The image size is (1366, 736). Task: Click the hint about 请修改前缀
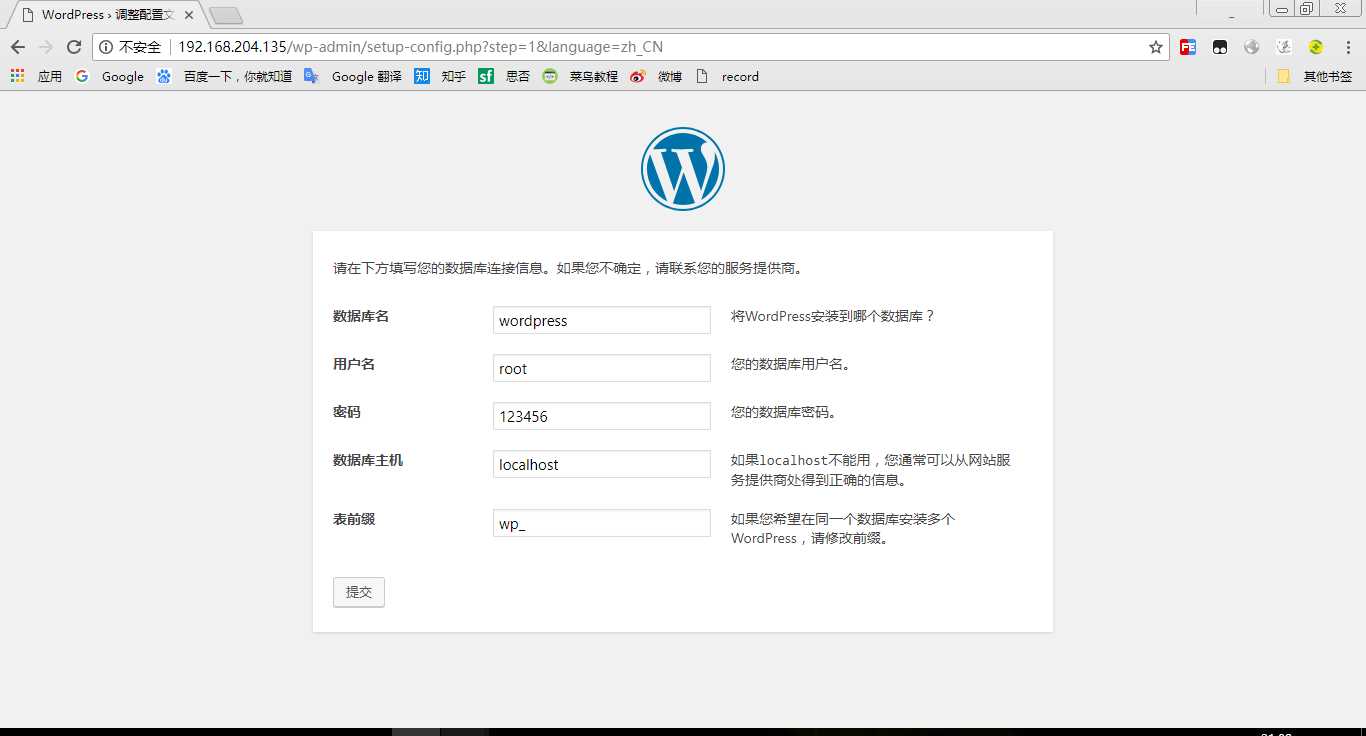pos(843,528)
